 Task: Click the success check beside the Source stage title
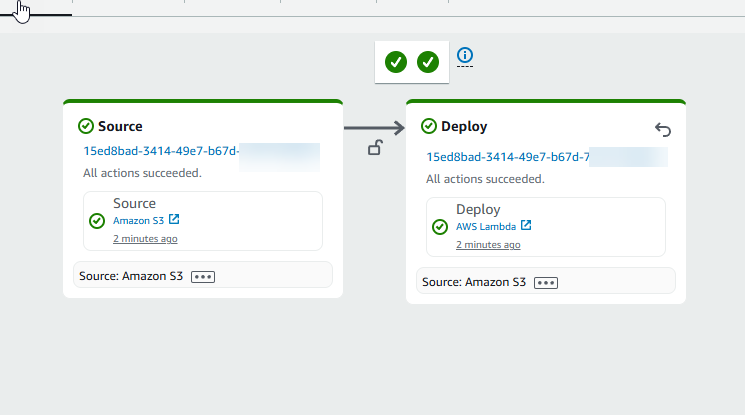[86, 126]
